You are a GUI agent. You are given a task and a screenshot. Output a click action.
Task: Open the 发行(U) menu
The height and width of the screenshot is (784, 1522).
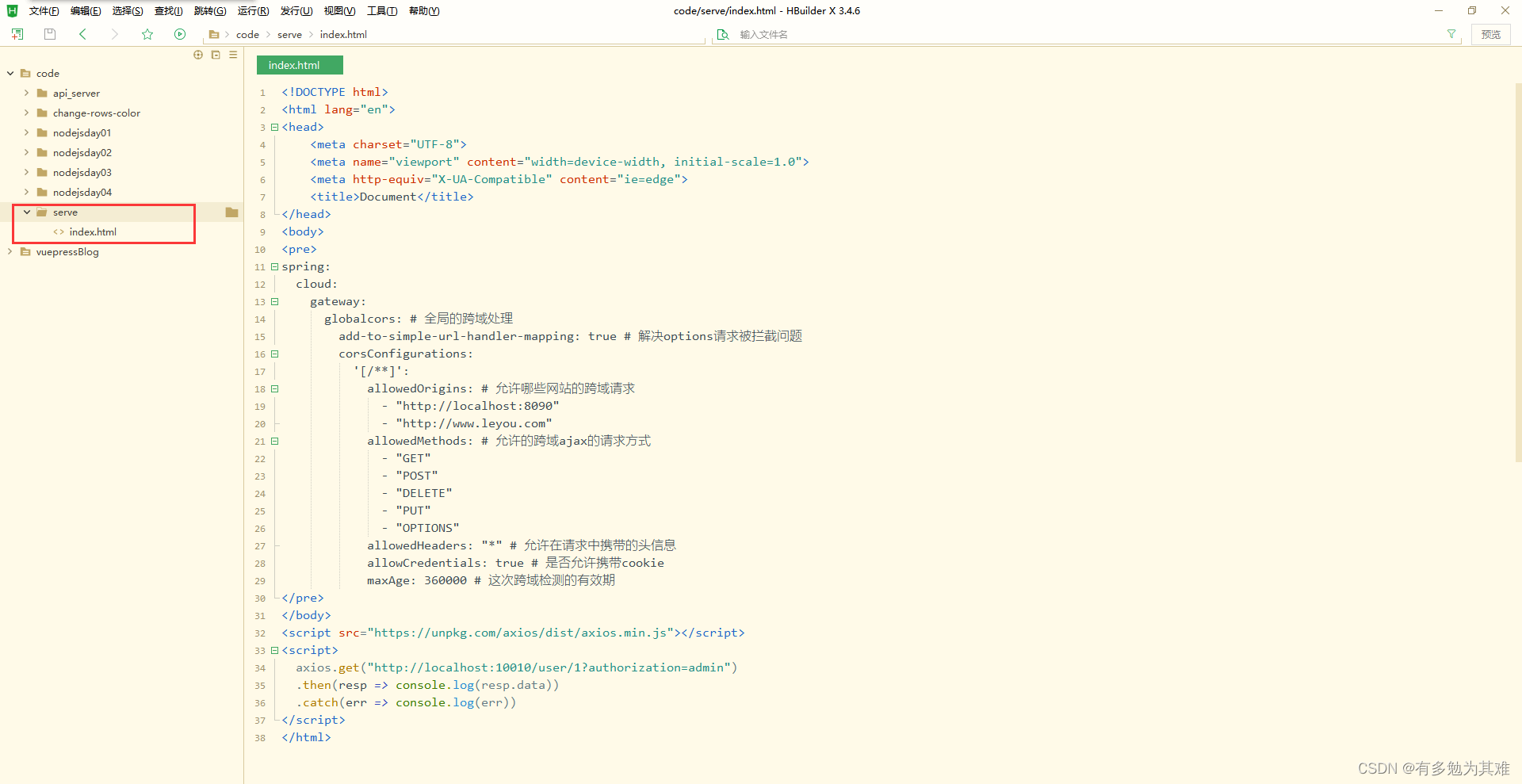(296, 11)
